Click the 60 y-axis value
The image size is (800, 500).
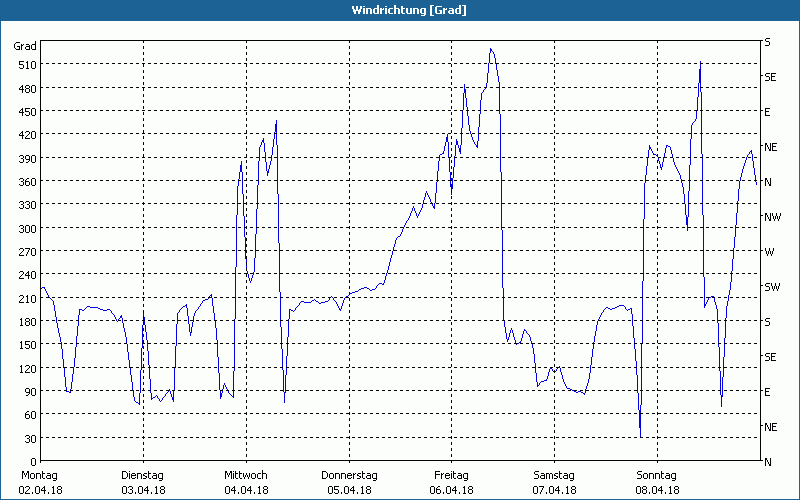31,415
